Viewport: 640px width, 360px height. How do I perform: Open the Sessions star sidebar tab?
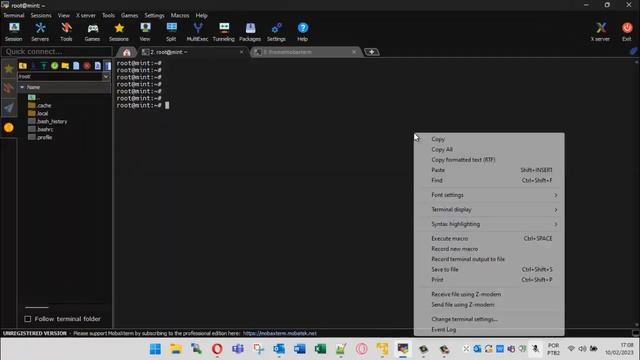click(9, 69)
